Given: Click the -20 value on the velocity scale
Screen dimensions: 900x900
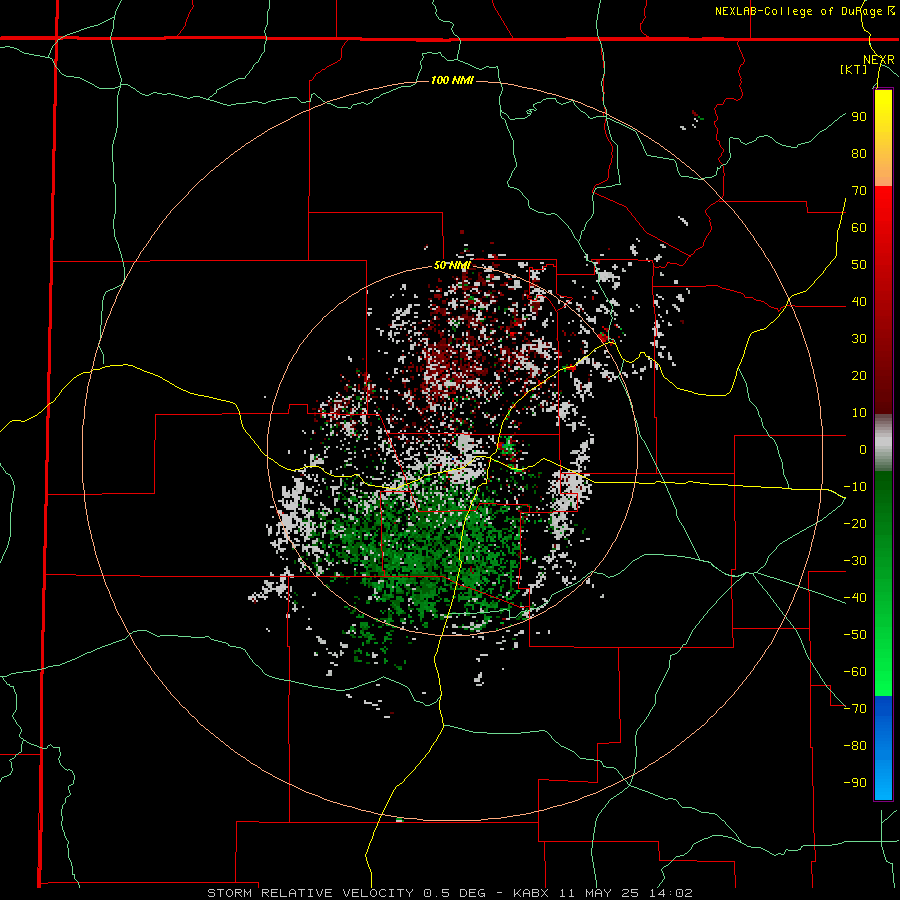Looking at the screenshot, I should tap(855, 523).
